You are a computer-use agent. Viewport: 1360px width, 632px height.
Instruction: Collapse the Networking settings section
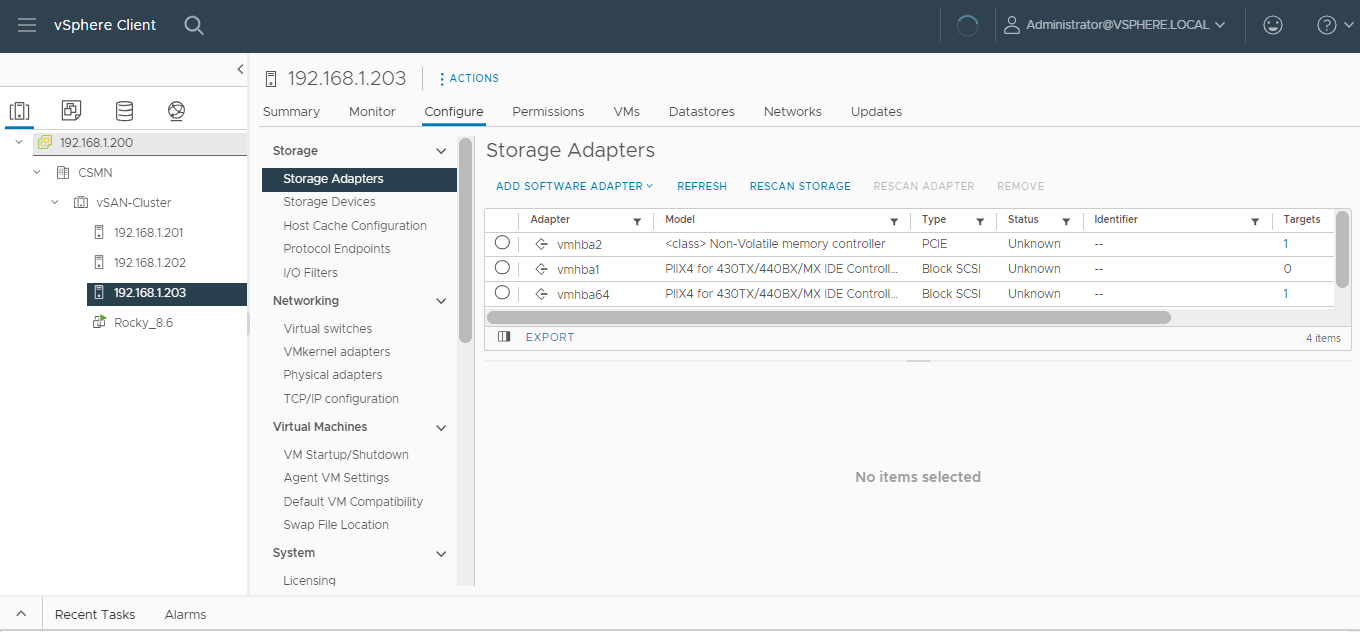(x=441, y=301)
